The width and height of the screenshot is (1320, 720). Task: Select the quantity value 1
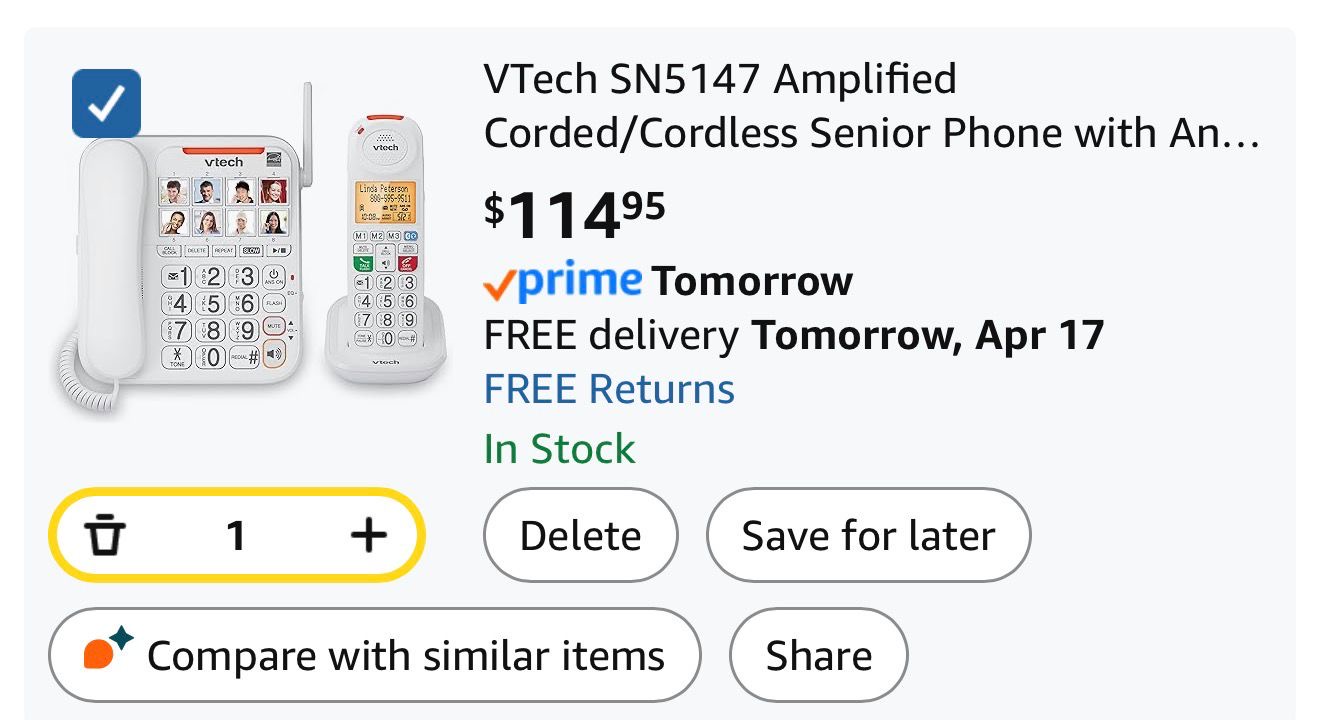(236, 536)
